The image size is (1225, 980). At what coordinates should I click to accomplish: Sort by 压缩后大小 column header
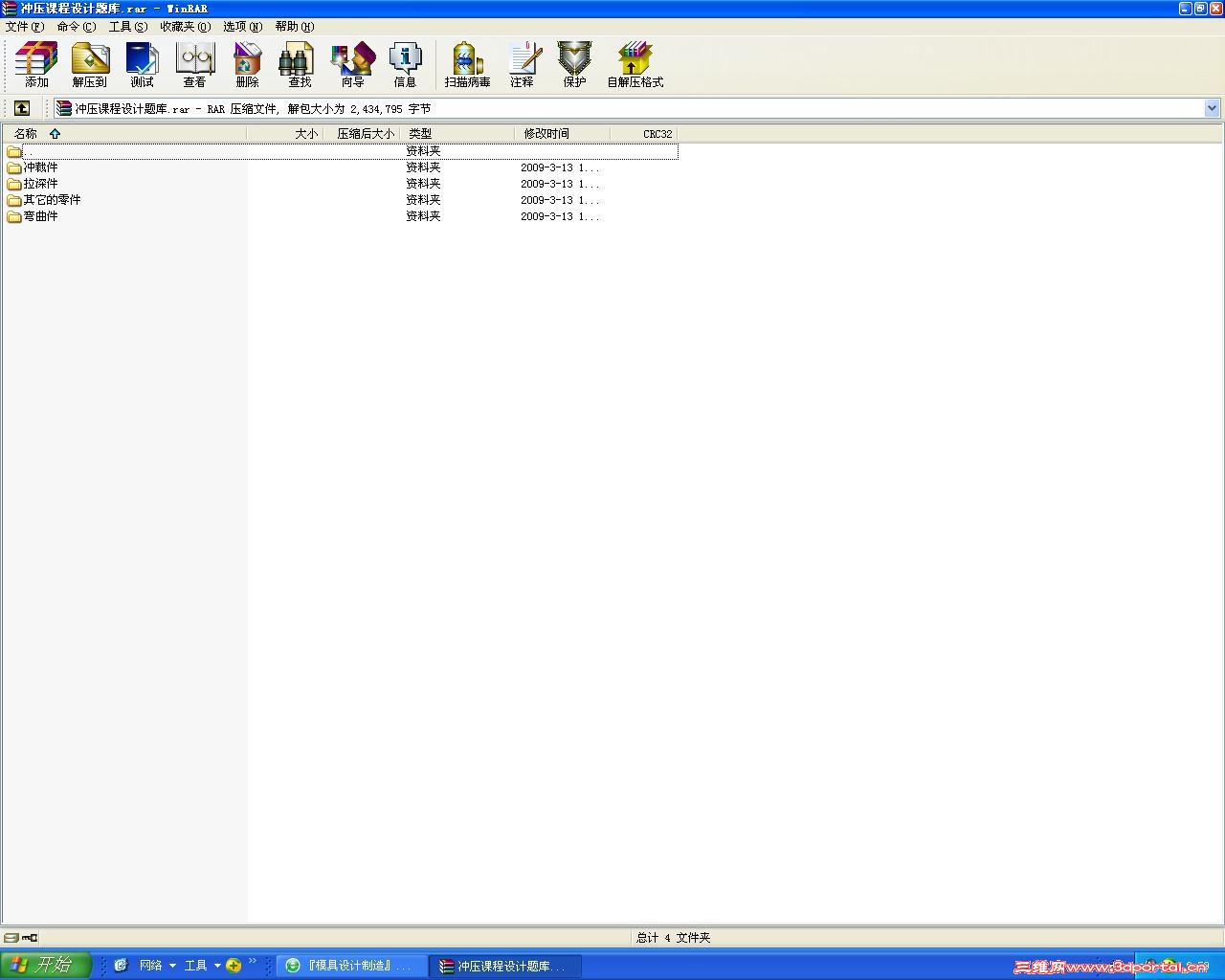pyautogui.click(x=362, y=134)
